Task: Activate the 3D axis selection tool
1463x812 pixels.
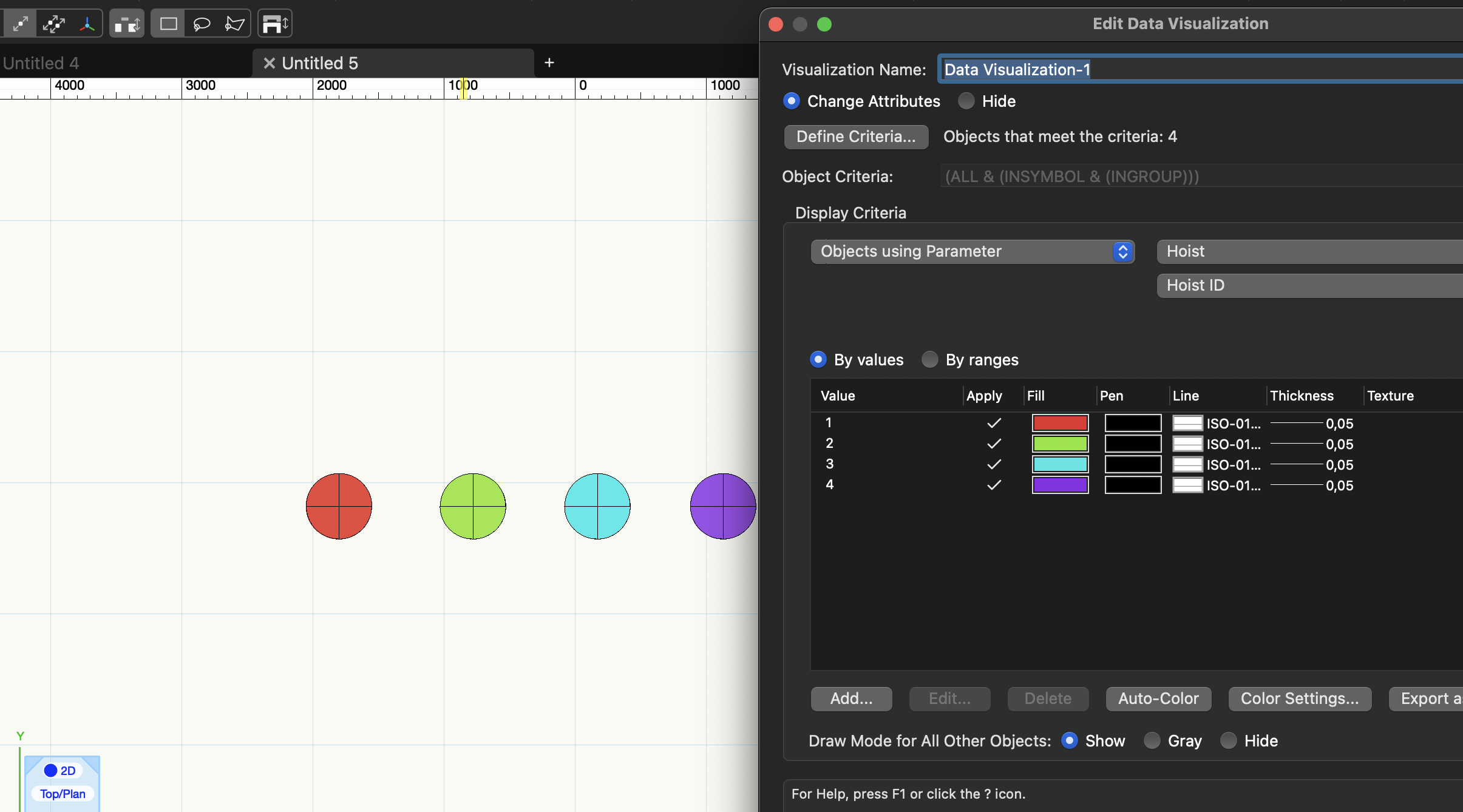Action: pyautogui.click(x=88, y=23)
